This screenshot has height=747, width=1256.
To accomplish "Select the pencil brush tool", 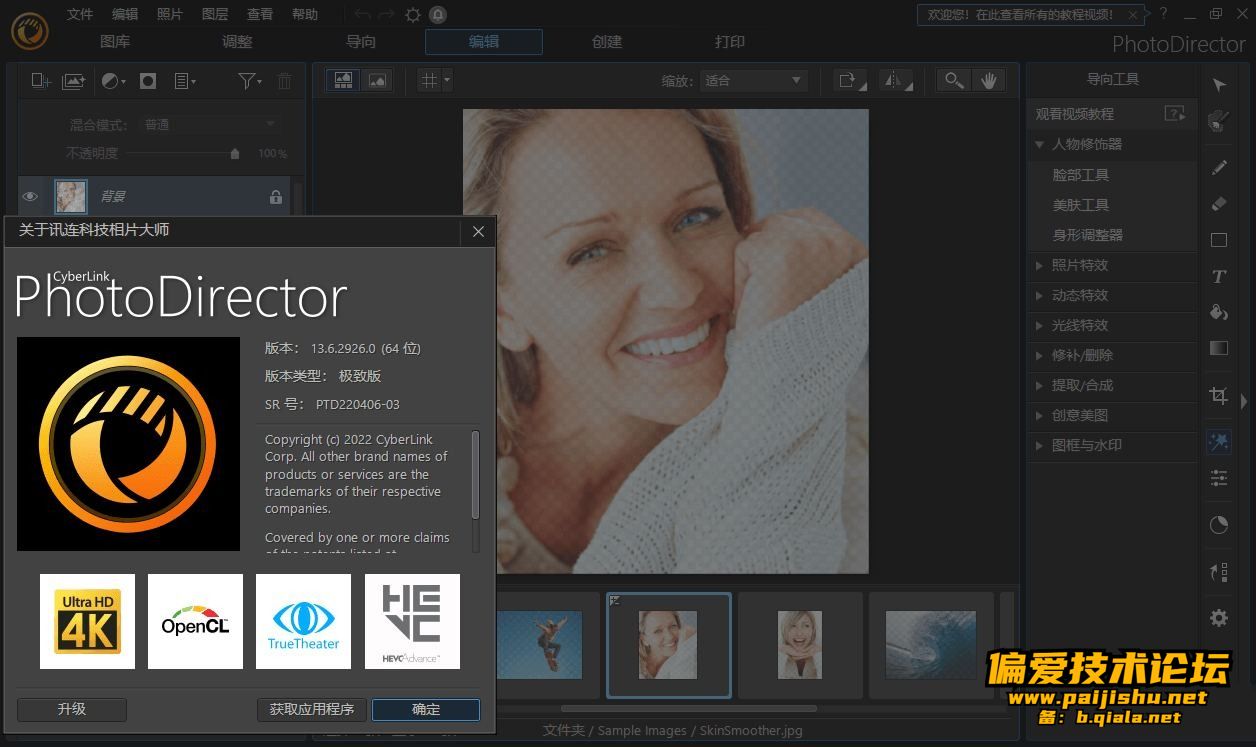I will 1218,167.
